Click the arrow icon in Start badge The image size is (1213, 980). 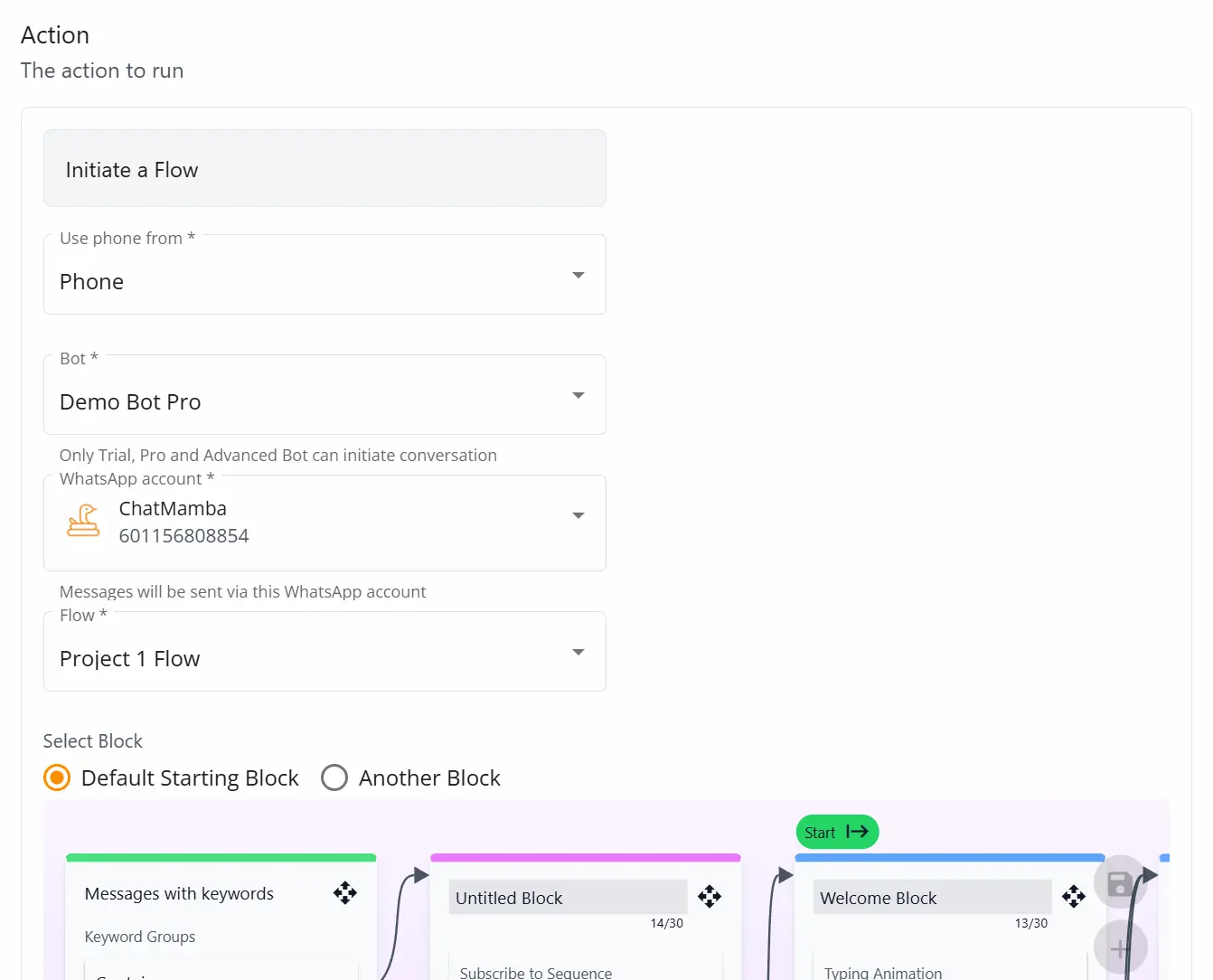click(857, 832)
